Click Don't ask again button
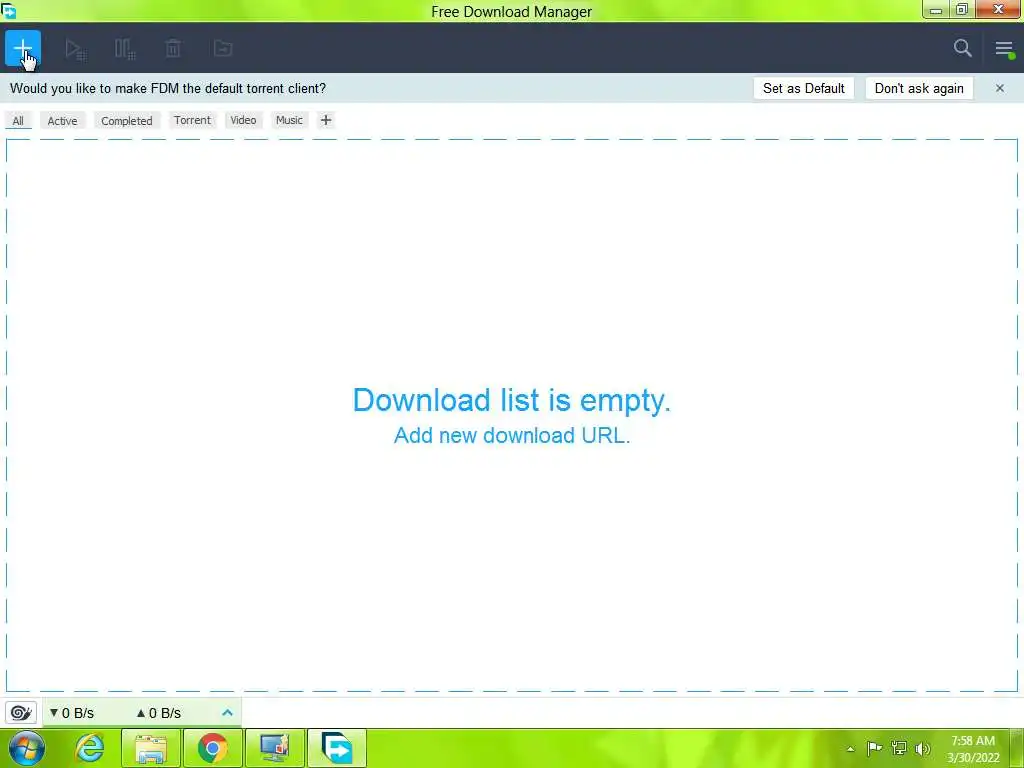This screenshot has width=1024, height=768. 919,88
